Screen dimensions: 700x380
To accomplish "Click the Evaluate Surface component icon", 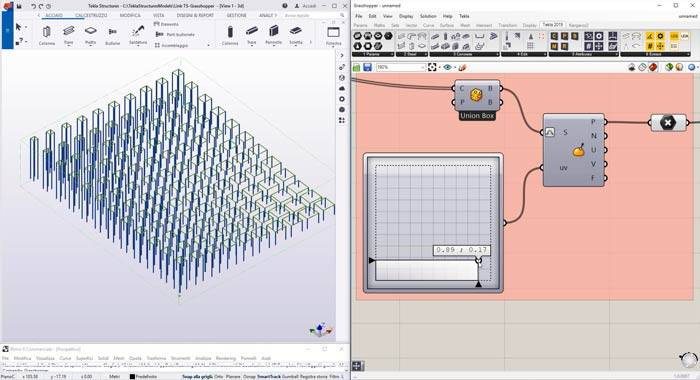I will point(578,151).
